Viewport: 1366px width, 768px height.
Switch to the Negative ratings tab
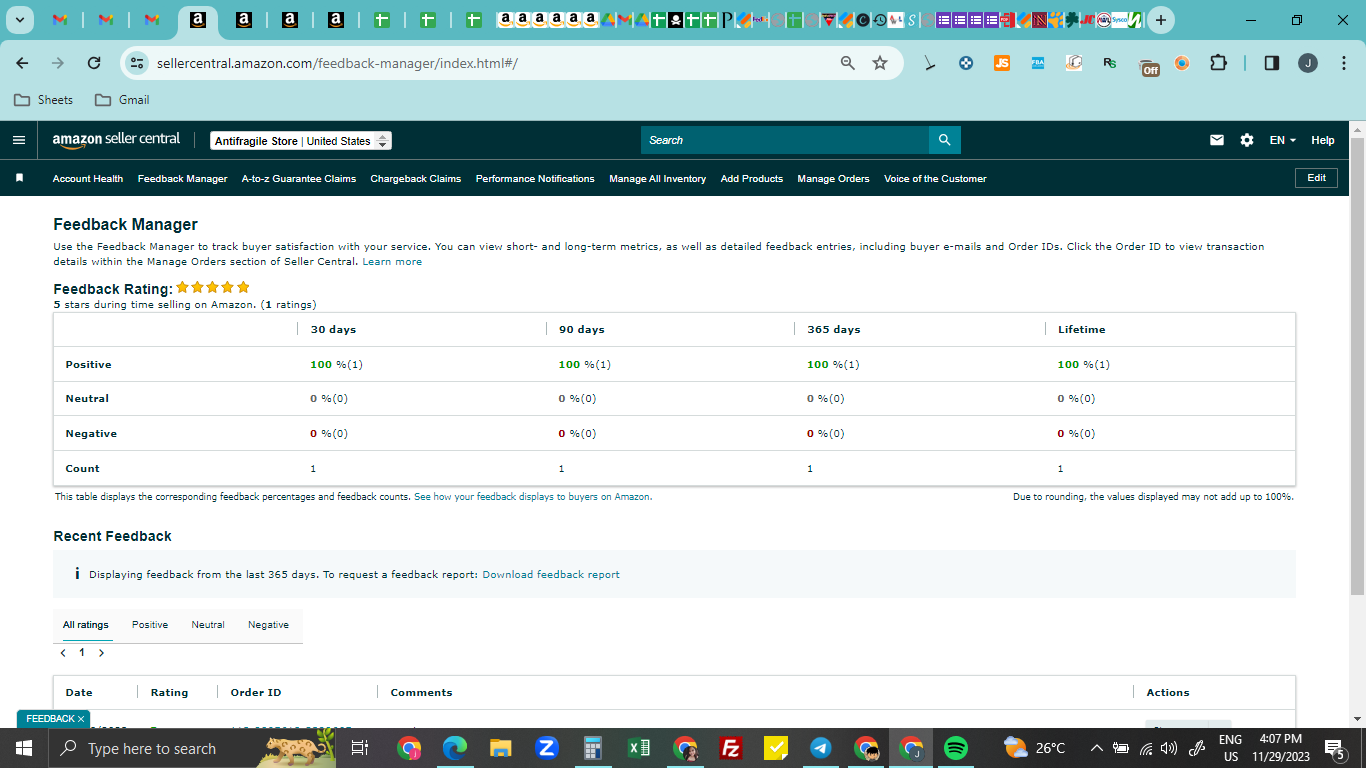268,625
